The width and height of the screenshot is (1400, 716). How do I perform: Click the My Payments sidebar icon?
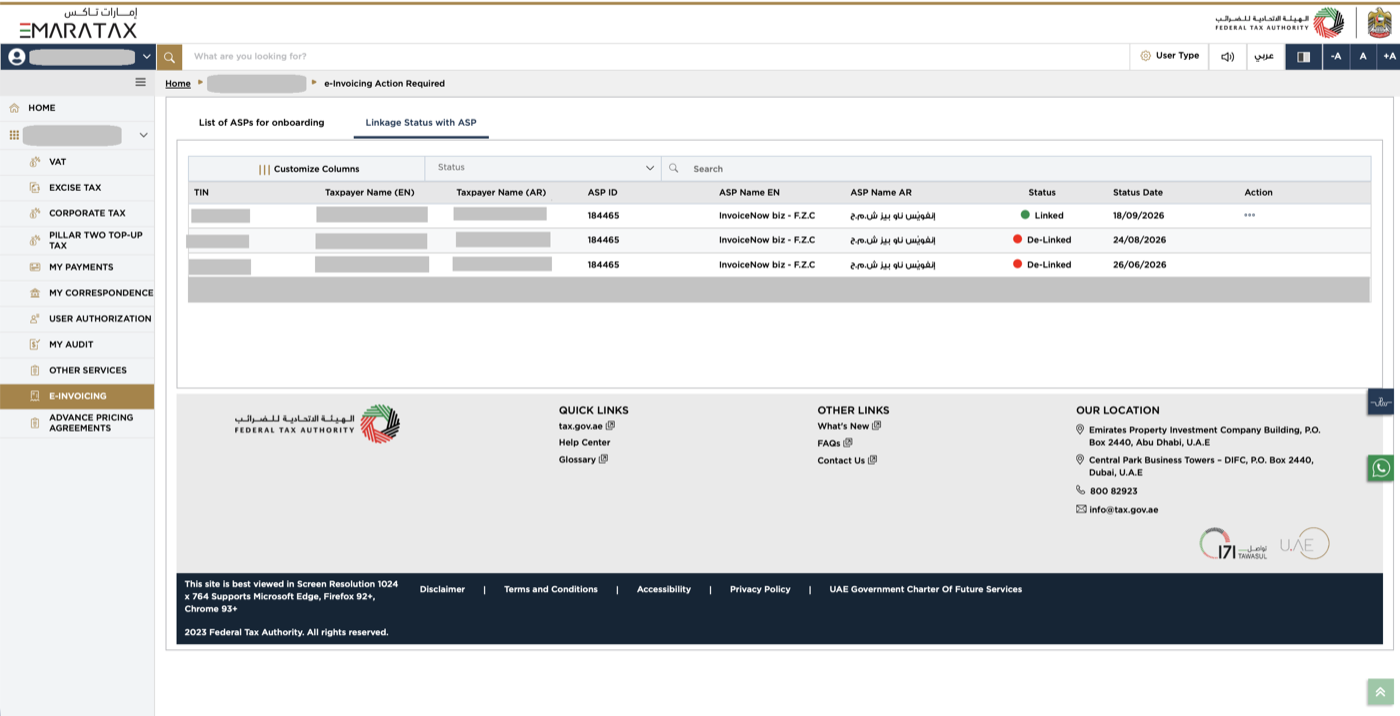[34, 267]
